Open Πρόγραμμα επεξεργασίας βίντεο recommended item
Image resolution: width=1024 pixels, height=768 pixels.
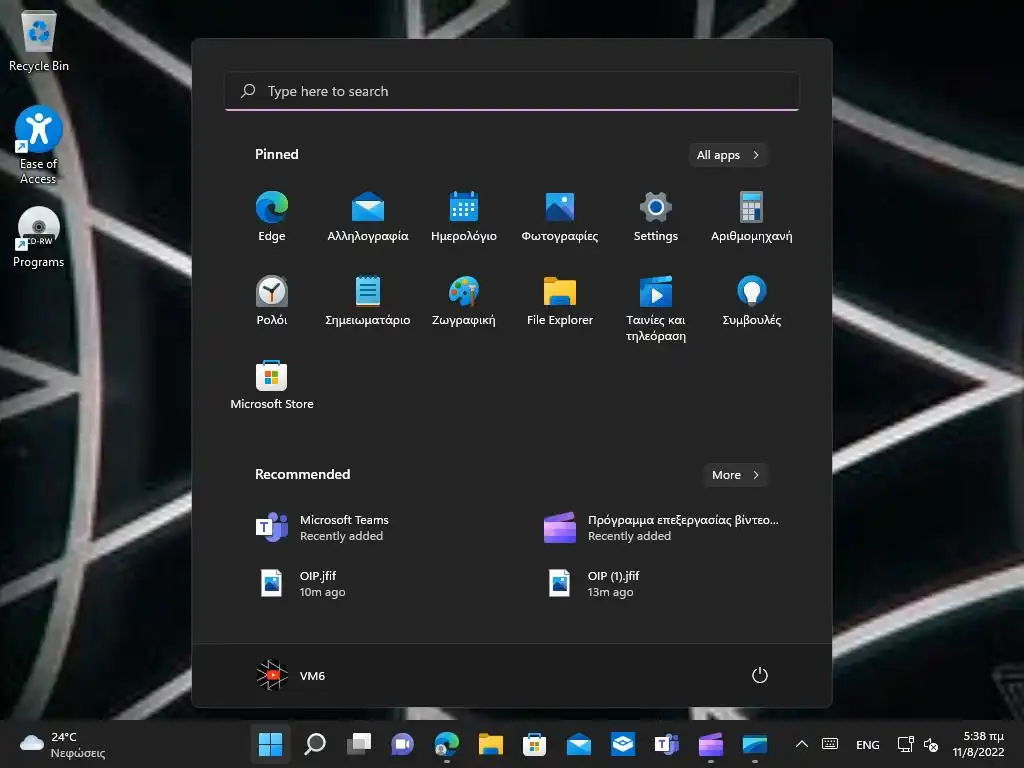pyautogui.click(x=661, y=528)
